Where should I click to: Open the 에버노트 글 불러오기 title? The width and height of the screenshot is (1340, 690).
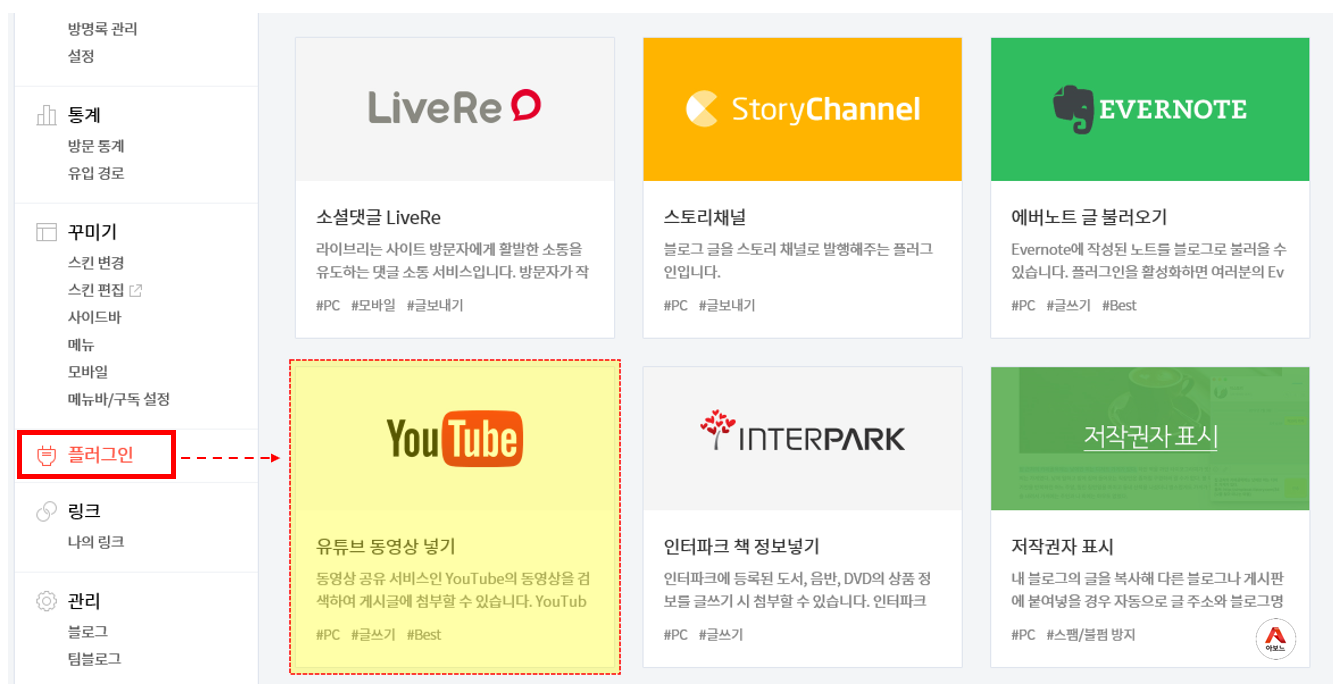pos(1089,217)
